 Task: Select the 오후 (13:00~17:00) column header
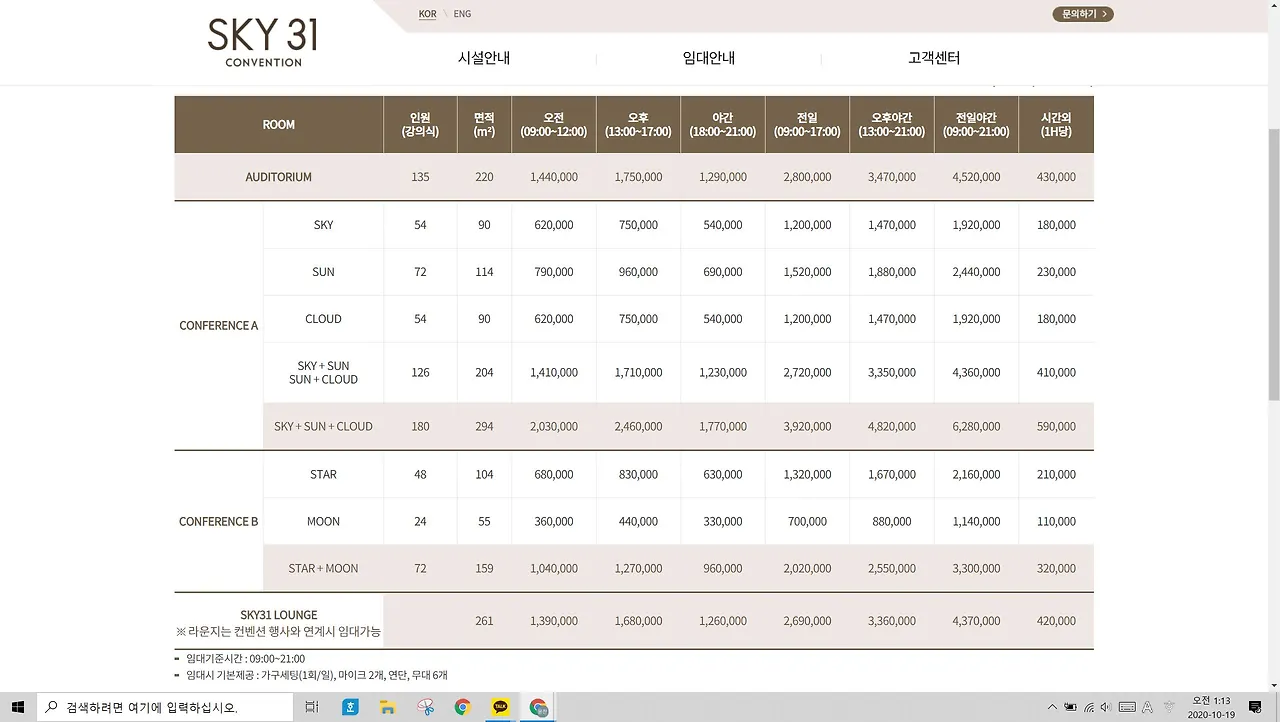click(x=638, y=125)
